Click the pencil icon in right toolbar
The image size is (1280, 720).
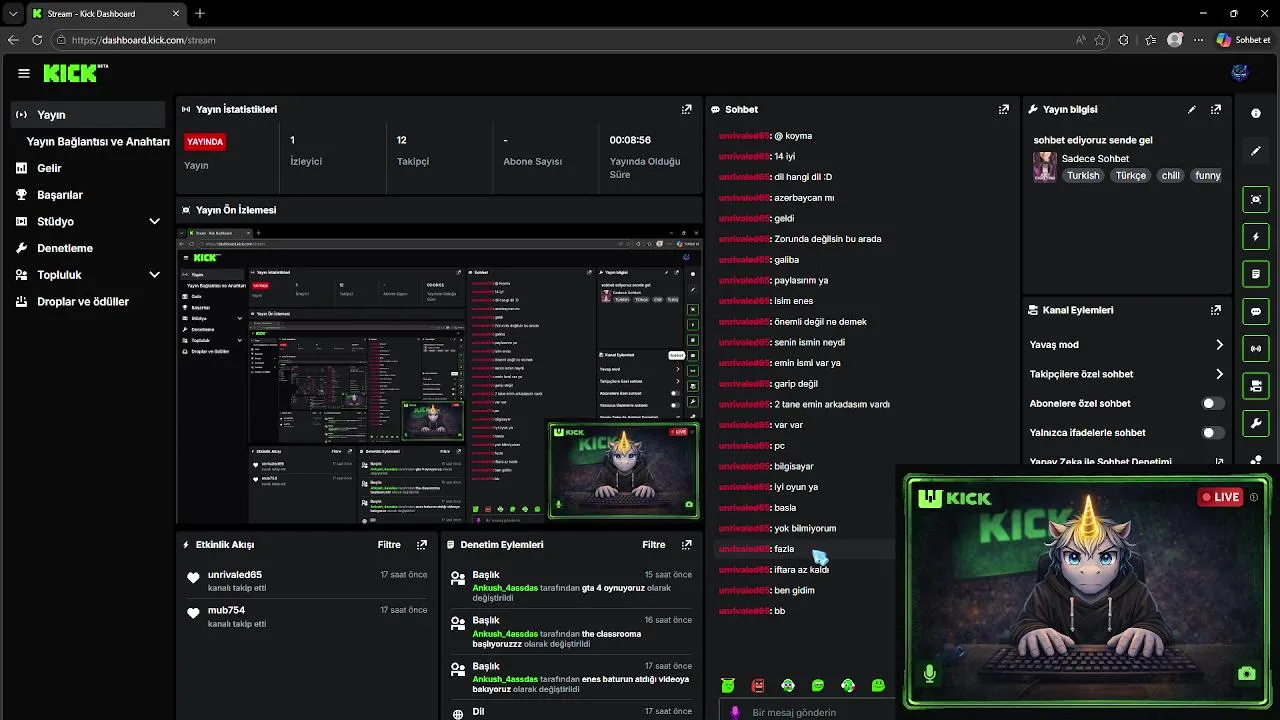tap(1256, 152)
